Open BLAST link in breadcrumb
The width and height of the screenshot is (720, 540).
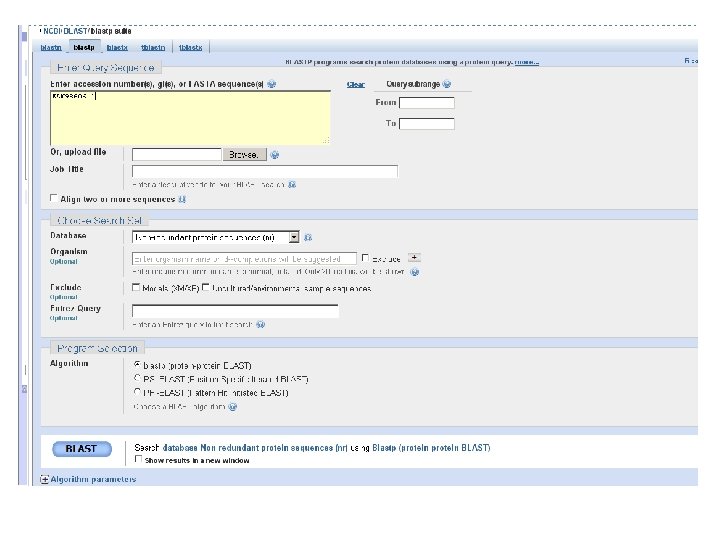(x=76, y=31)
